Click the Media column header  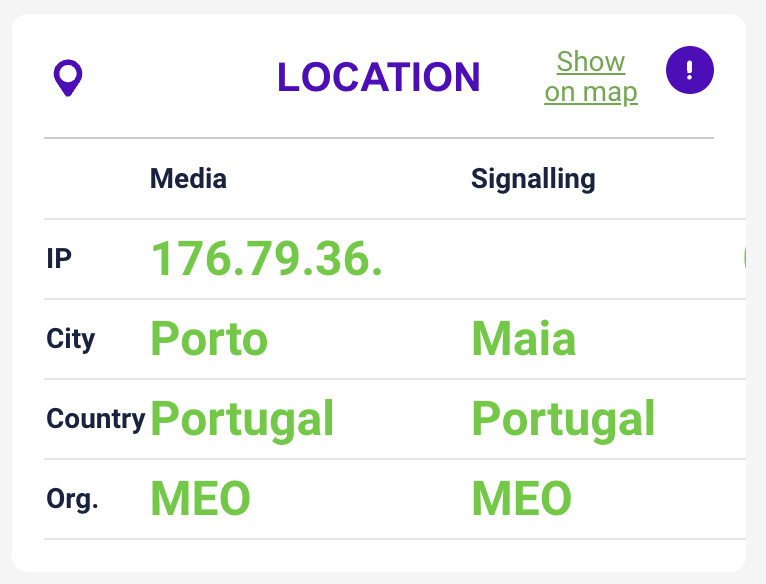pos(188,178)
